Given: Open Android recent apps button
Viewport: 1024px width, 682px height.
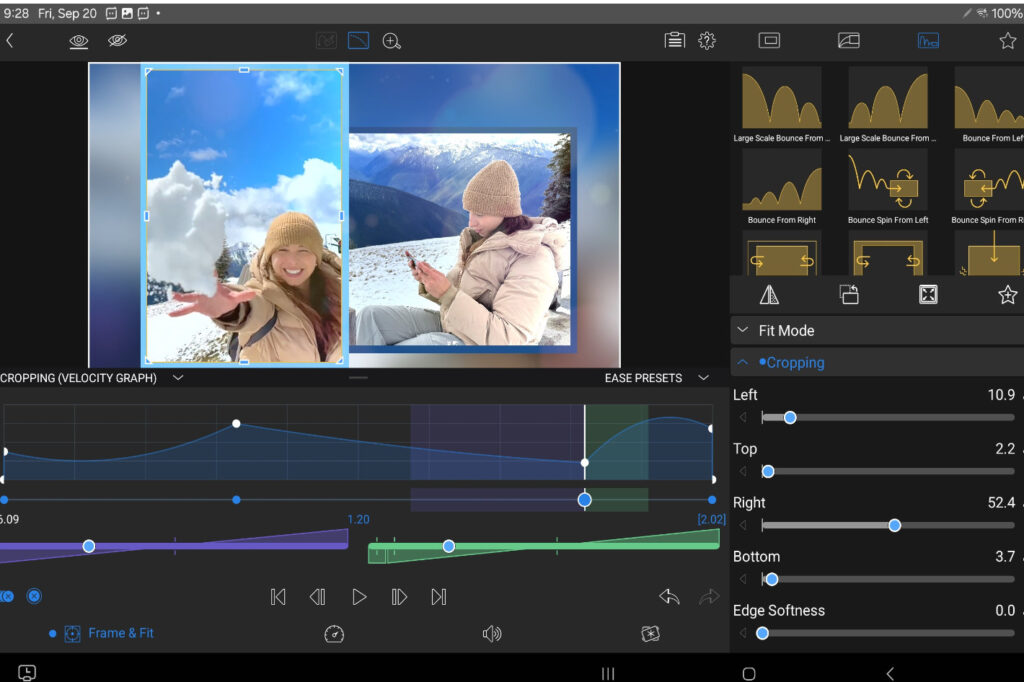Looking at the screenshot, I should pos(608,674).
